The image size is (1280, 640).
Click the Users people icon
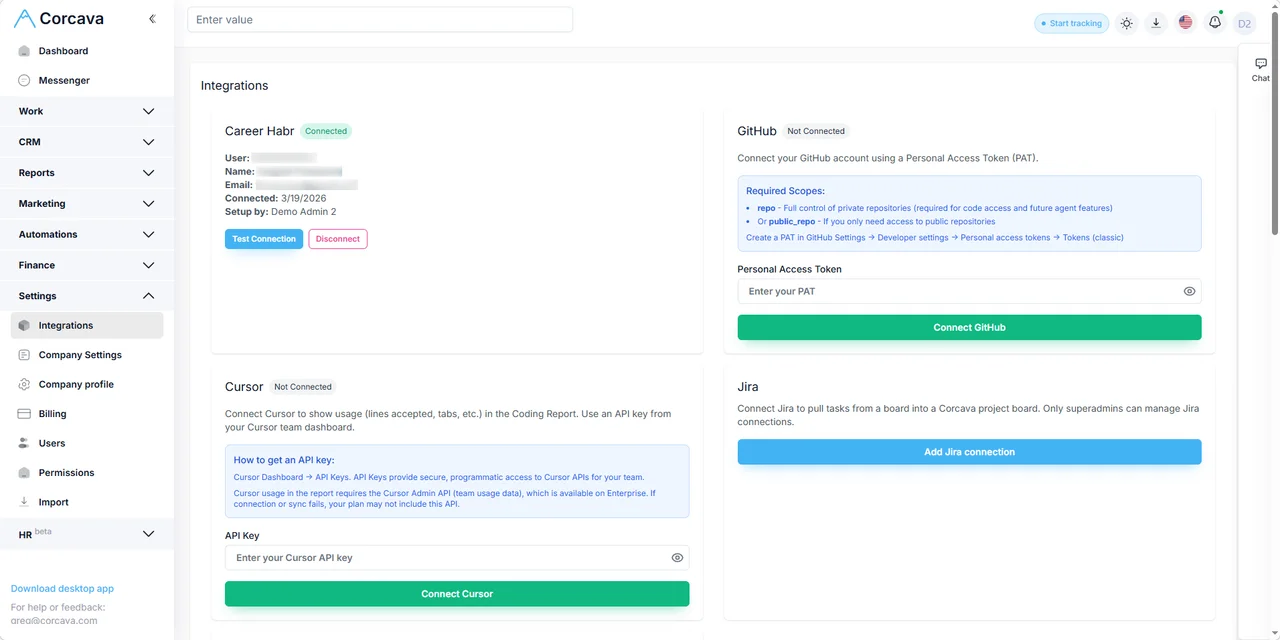point(25,443)
